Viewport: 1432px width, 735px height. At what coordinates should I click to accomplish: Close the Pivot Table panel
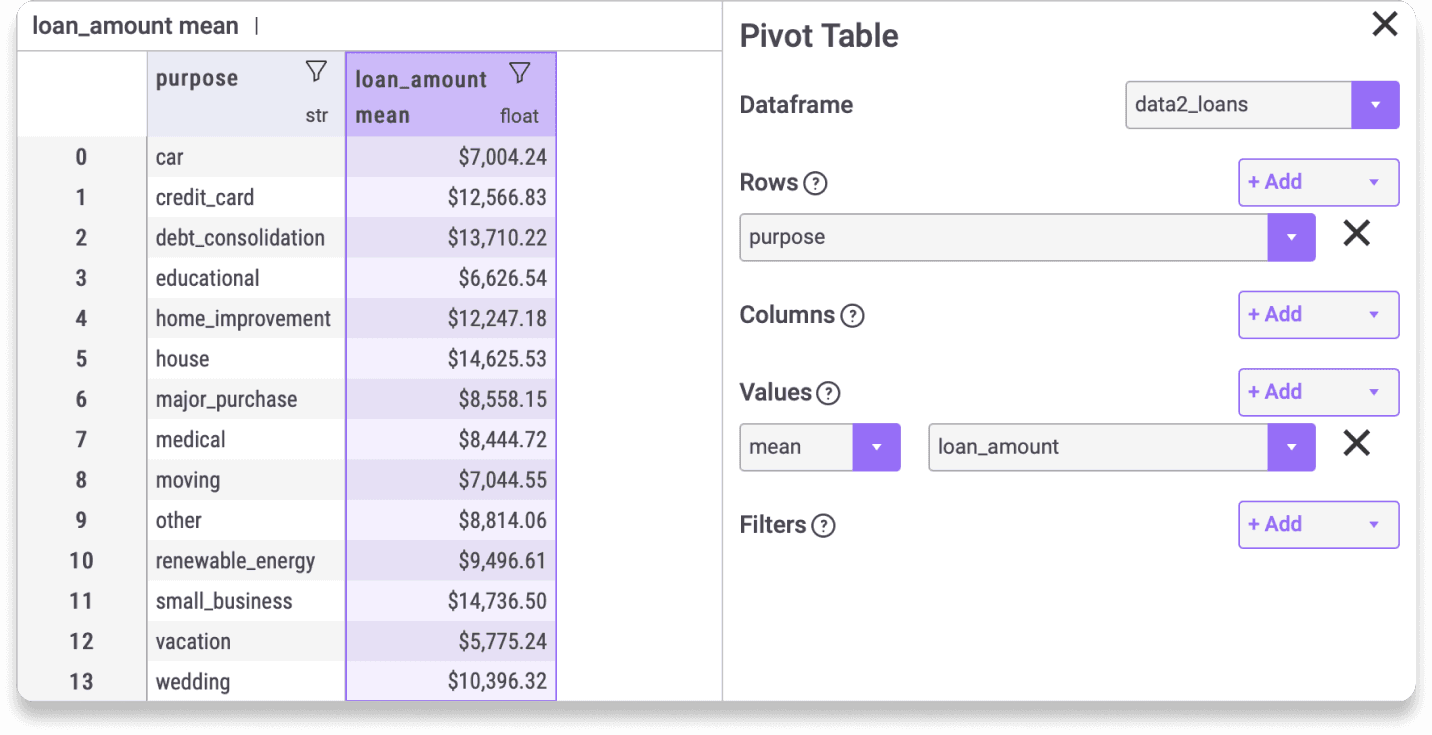(1384, 25)
